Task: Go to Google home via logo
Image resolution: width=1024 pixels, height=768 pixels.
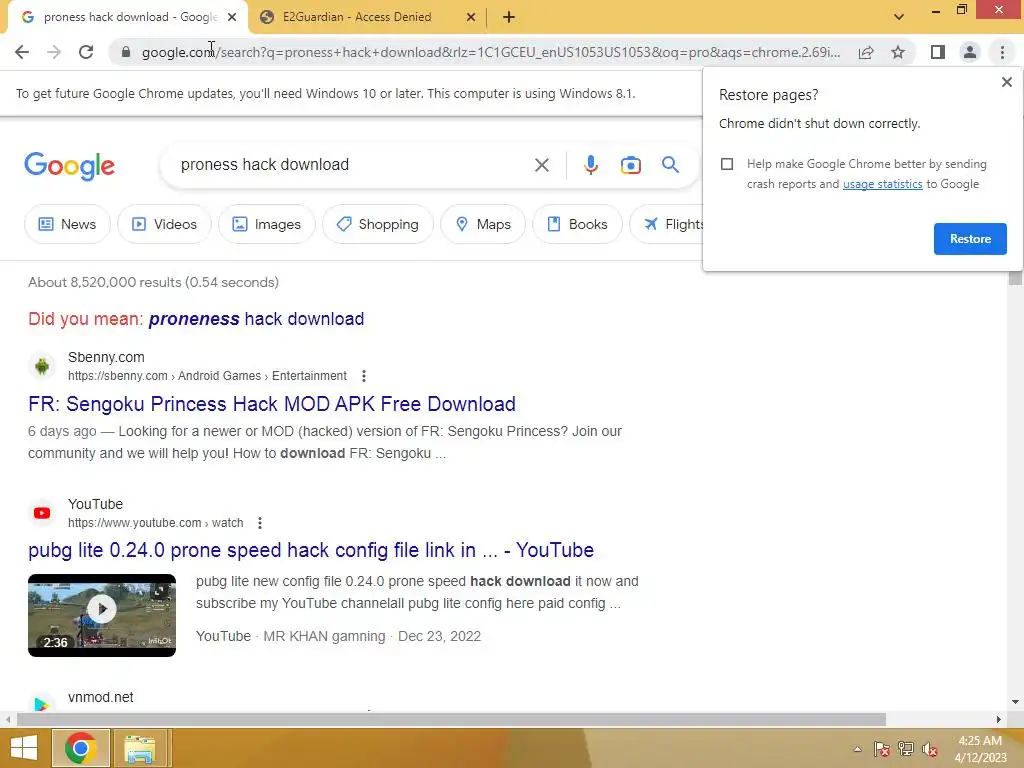Action: click(x=69, y=166)
